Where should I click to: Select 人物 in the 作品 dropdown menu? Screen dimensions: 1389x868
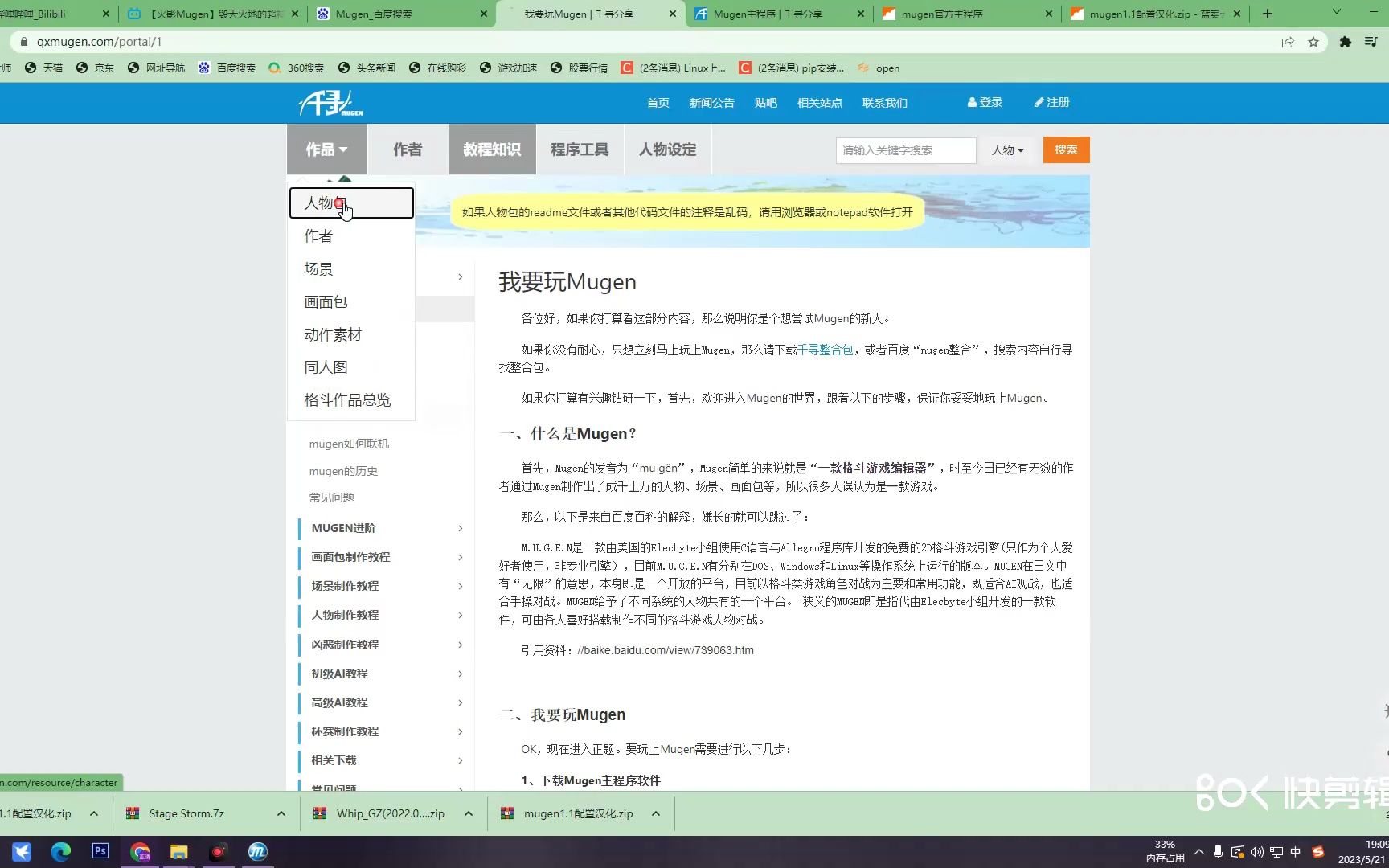tap(351, 203)
